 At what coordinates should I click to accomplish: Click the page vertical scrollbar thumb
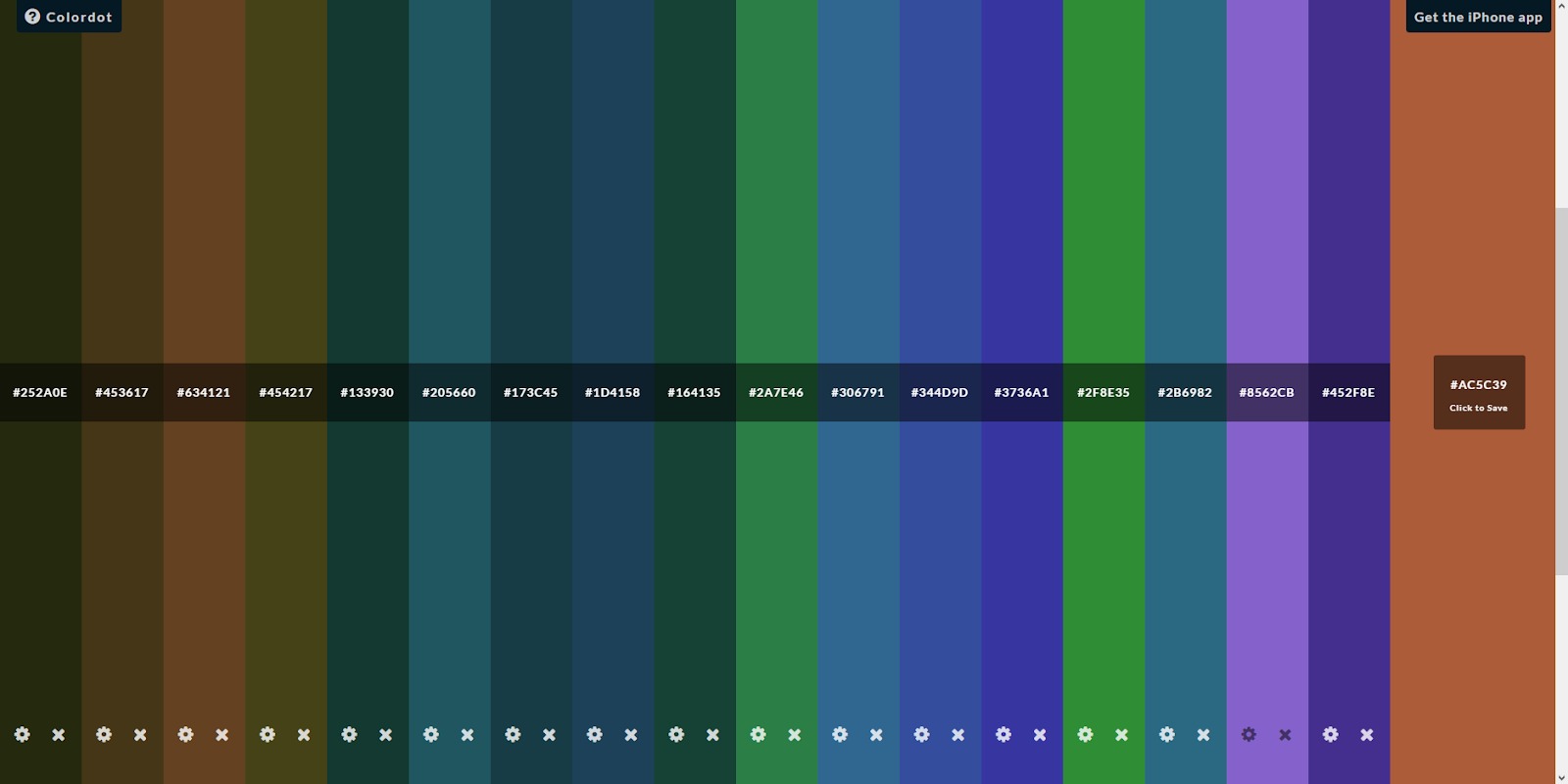click(1561, 391)
